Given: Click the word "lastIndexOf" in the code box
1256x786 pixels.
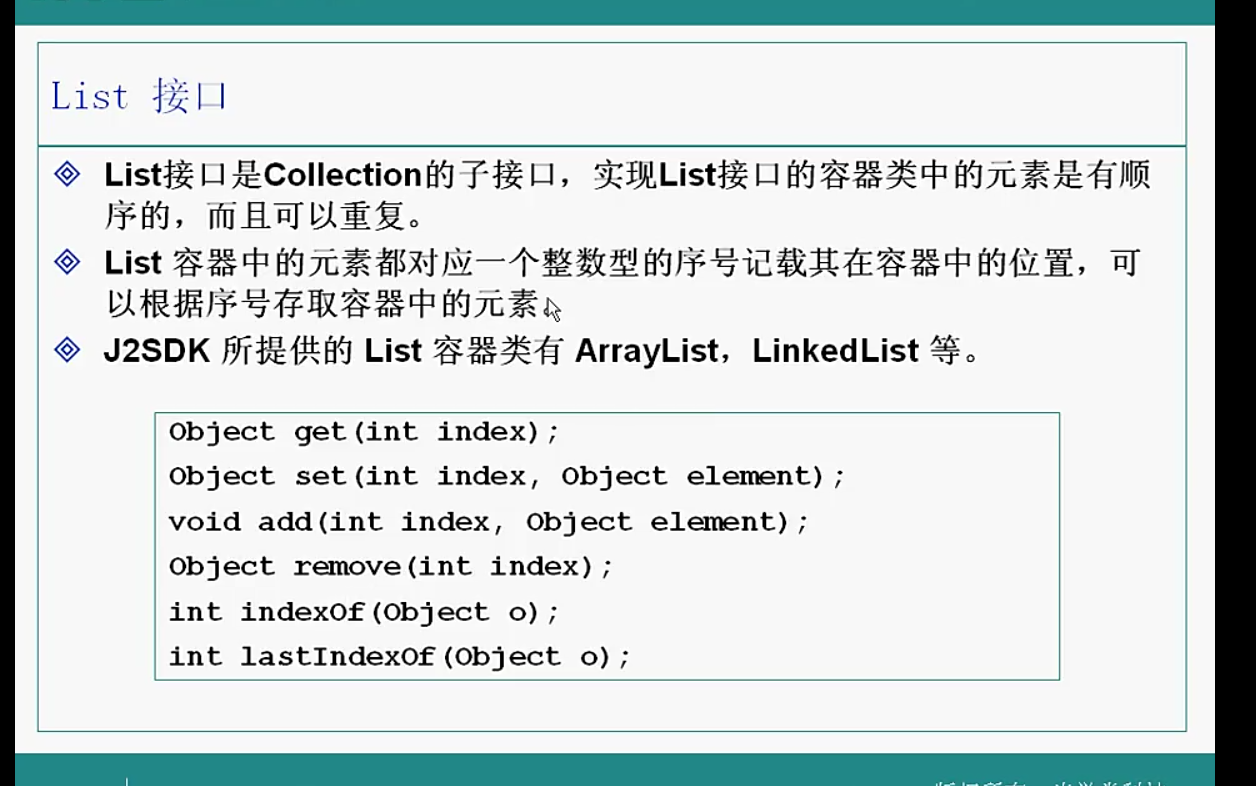Looking at the screenshot, I should (x=339, y=657).
